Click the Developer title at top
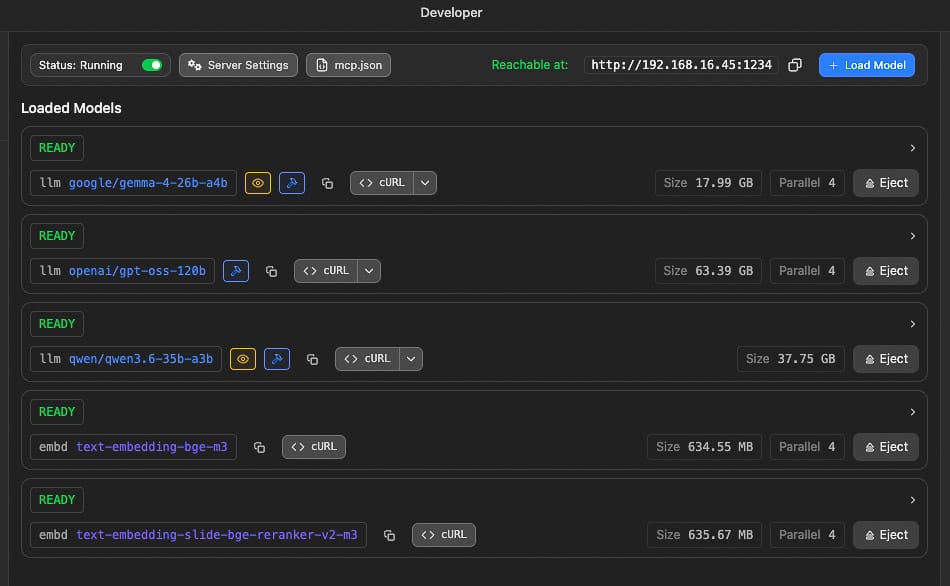 (451, 13)
